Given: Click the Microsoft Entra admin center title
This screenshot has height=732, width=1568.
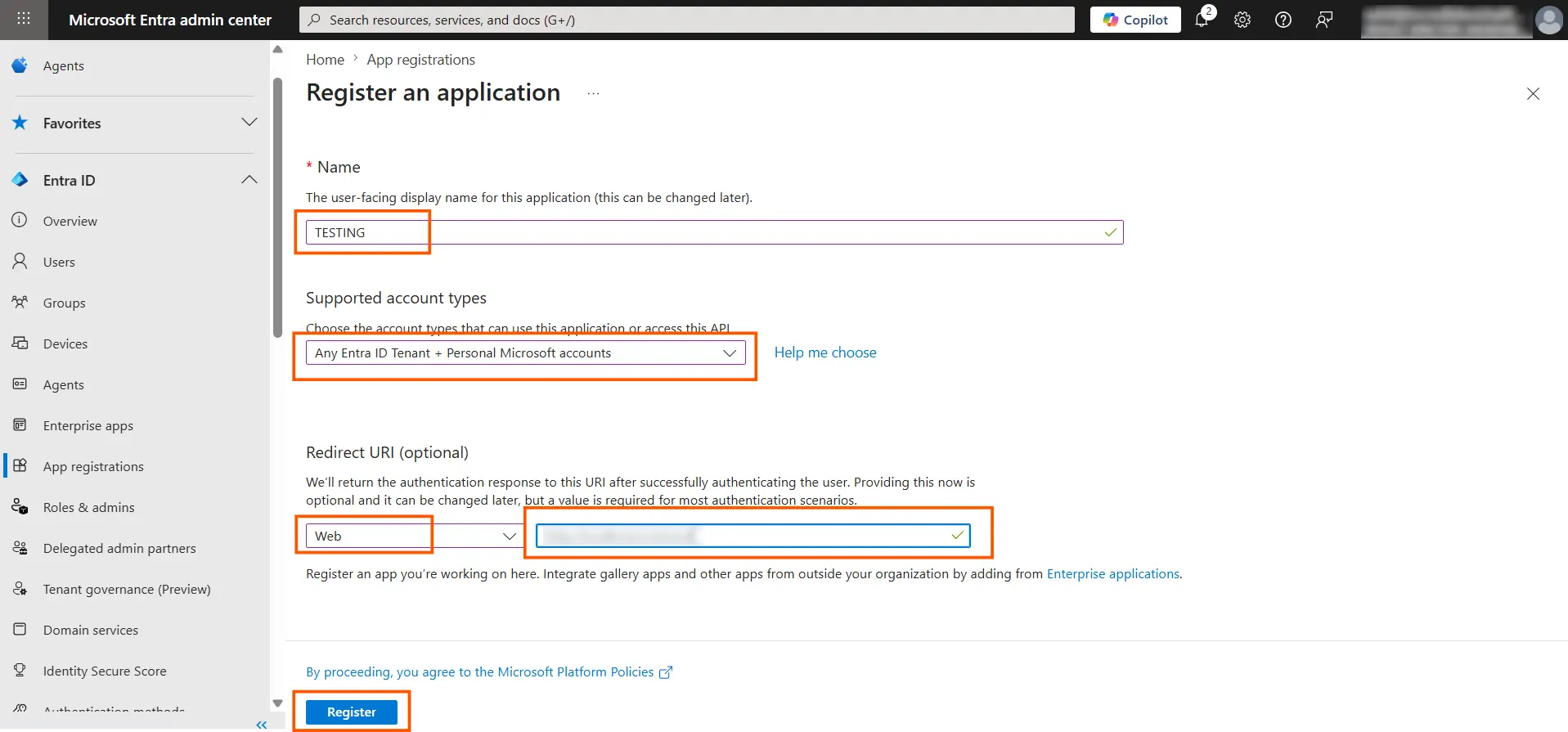Looking at the screenshot, I should click(170, 20).
